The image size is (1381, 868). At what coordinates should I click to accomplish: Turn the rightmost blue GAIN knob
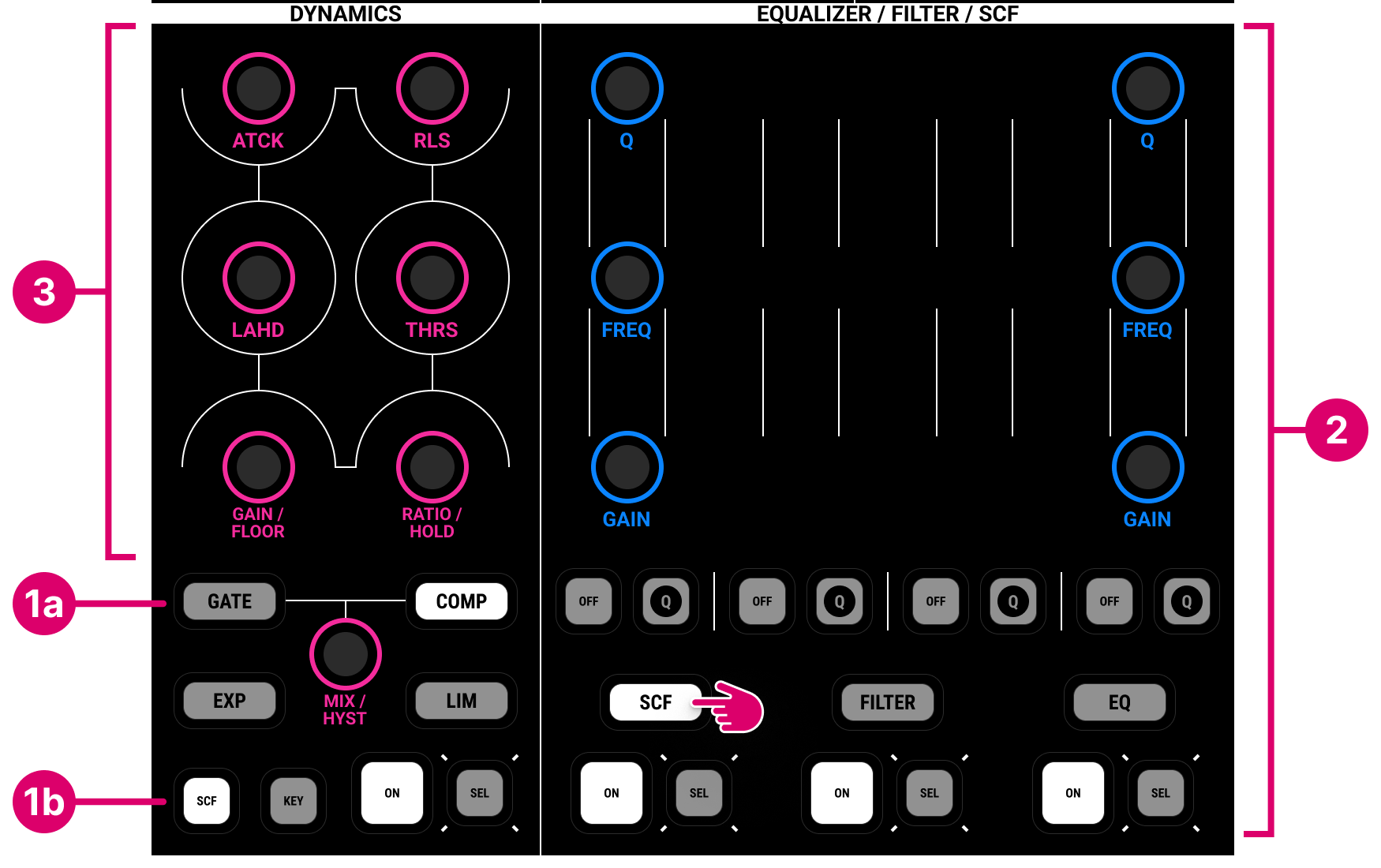[1147, 467]
